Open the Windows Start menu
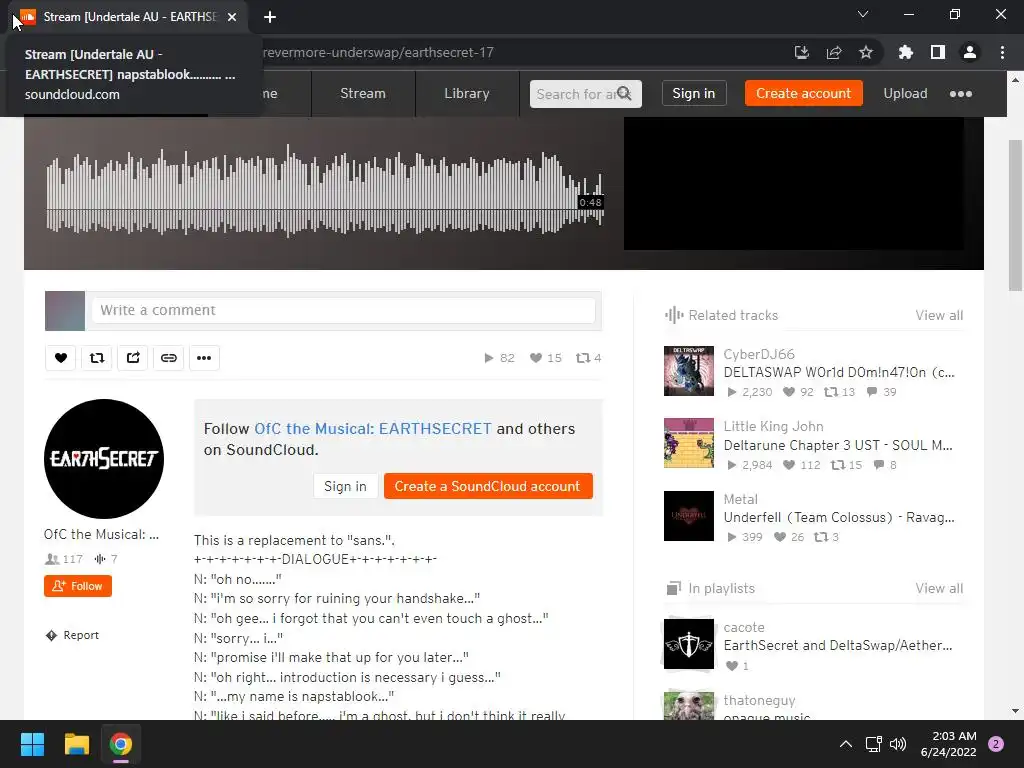 click(32, 744)
